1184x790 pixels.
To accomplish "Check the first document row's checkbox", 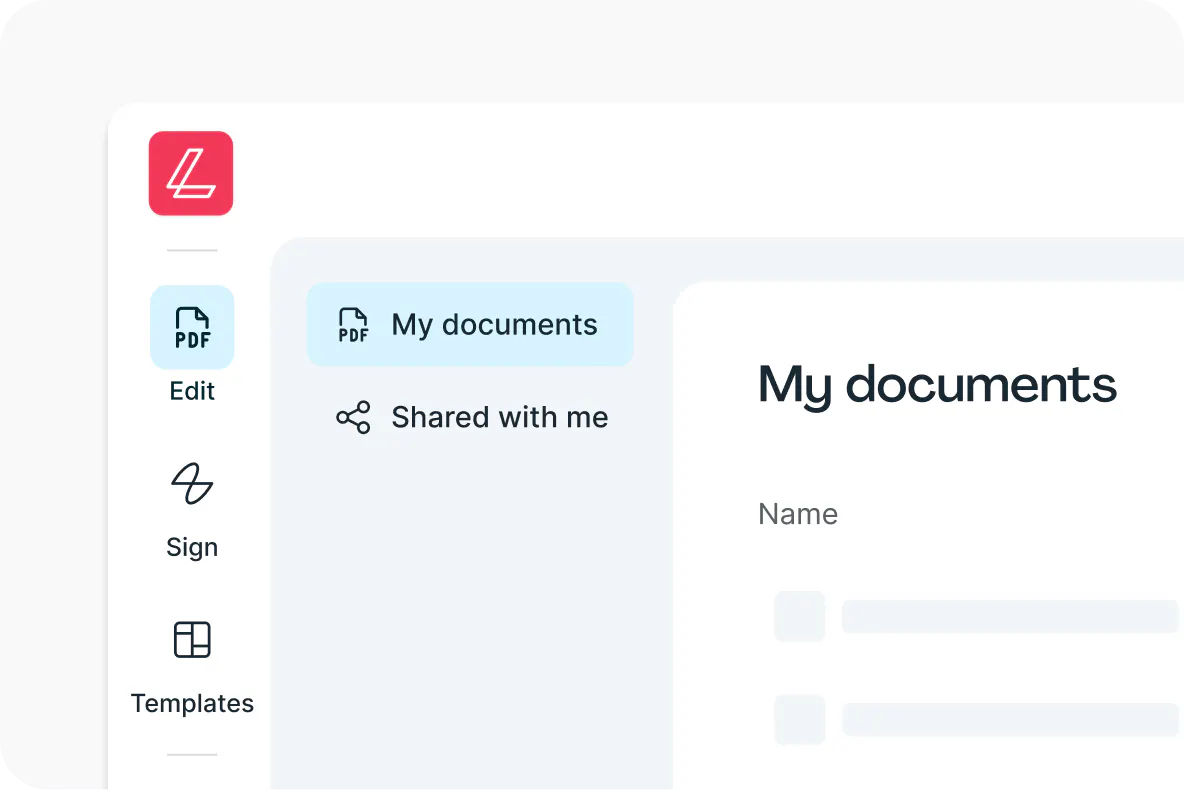I will coord(800,616).
